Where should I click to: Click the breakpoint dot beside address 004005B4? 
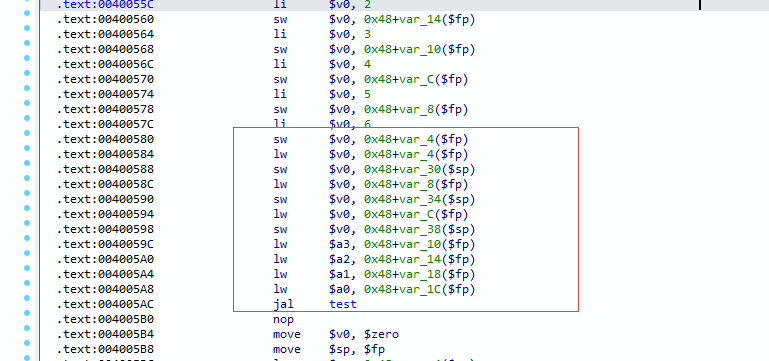[x=27, y=335]
